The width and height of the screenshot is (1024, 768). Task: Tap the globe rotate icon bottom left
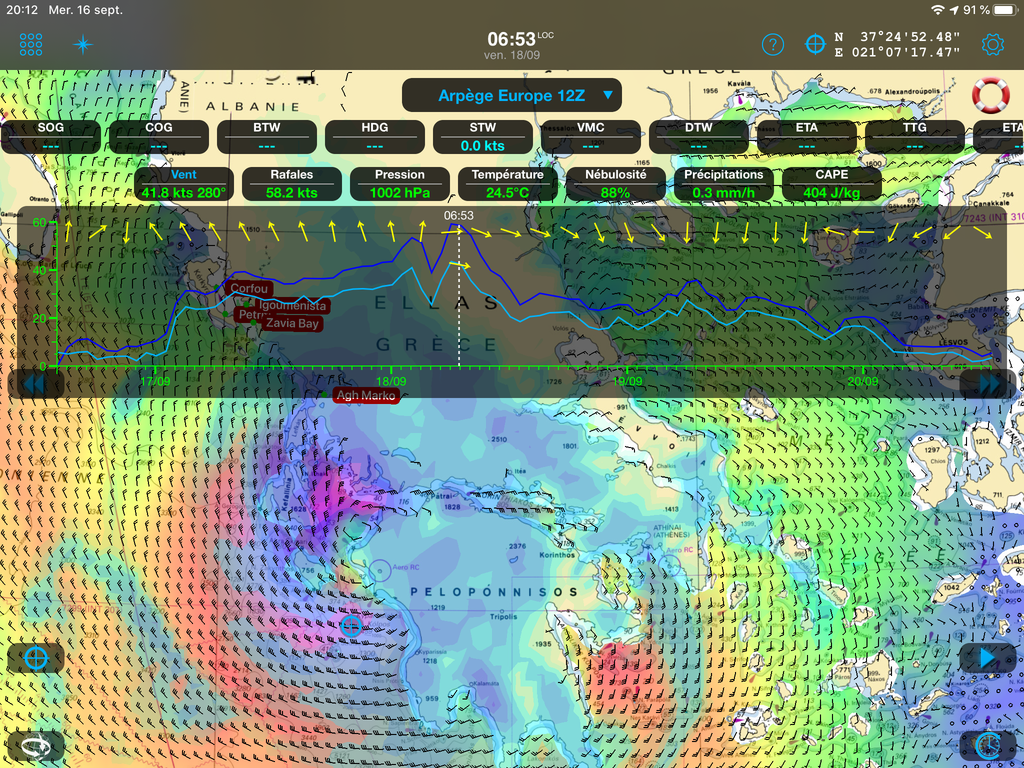[36, 745]
